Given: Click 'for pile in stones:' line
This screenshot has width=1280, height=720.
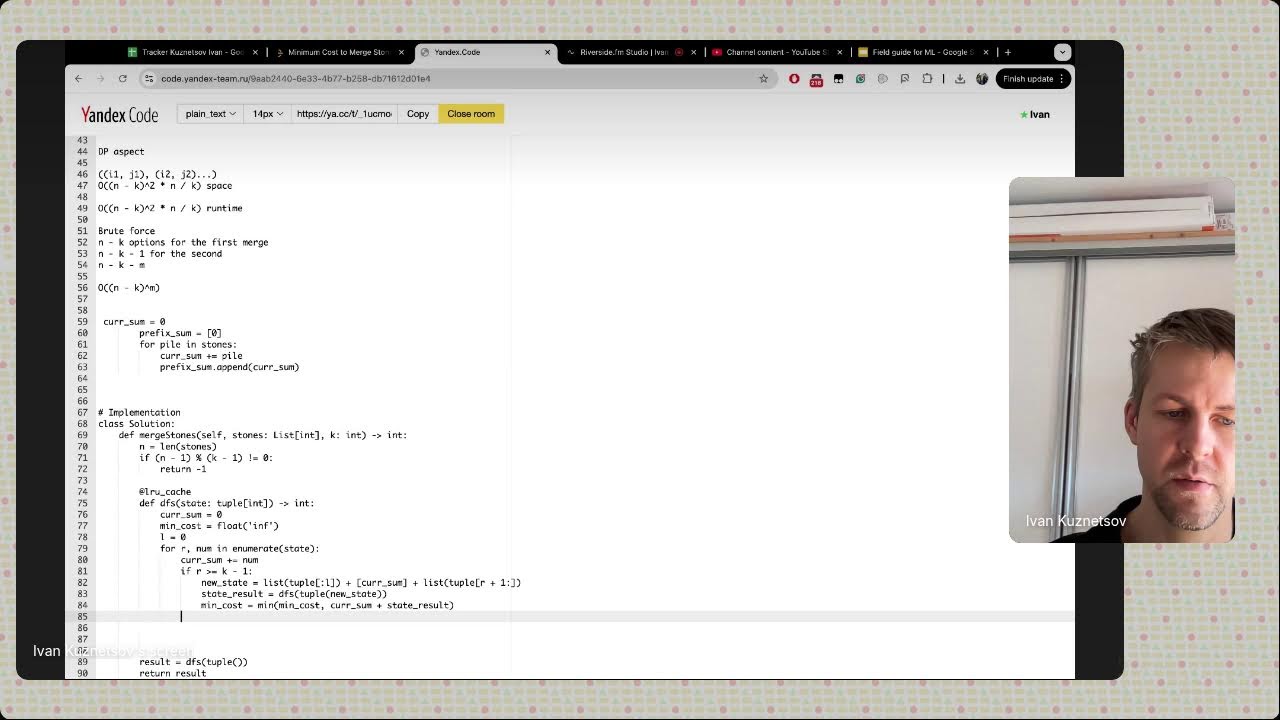Looking at the screenshot, I should (188, 344).
